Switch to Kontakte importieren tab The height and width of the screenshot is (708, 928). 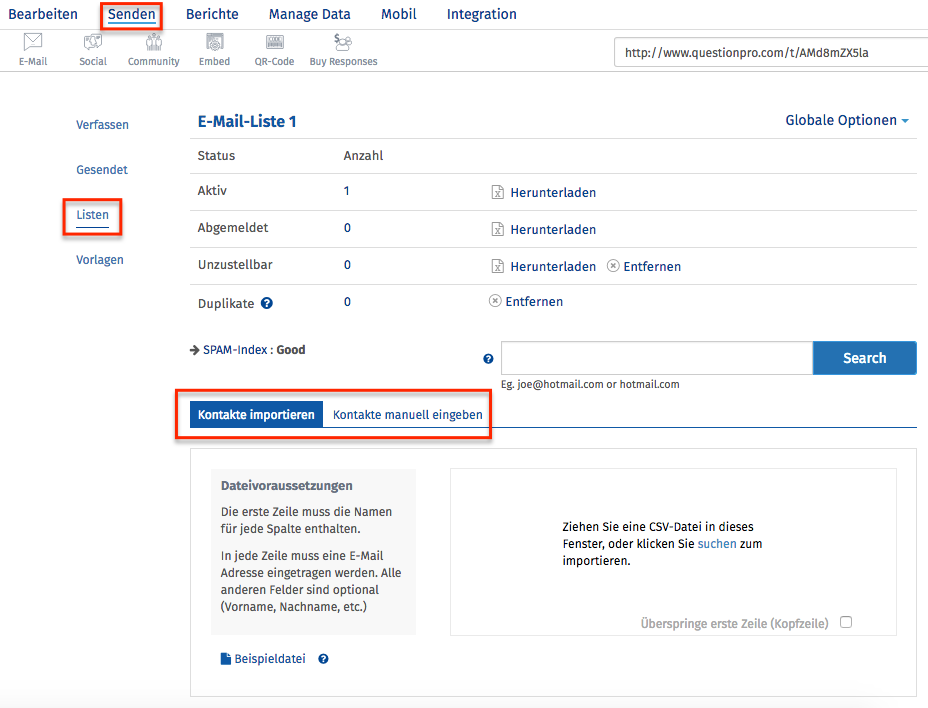256,414
